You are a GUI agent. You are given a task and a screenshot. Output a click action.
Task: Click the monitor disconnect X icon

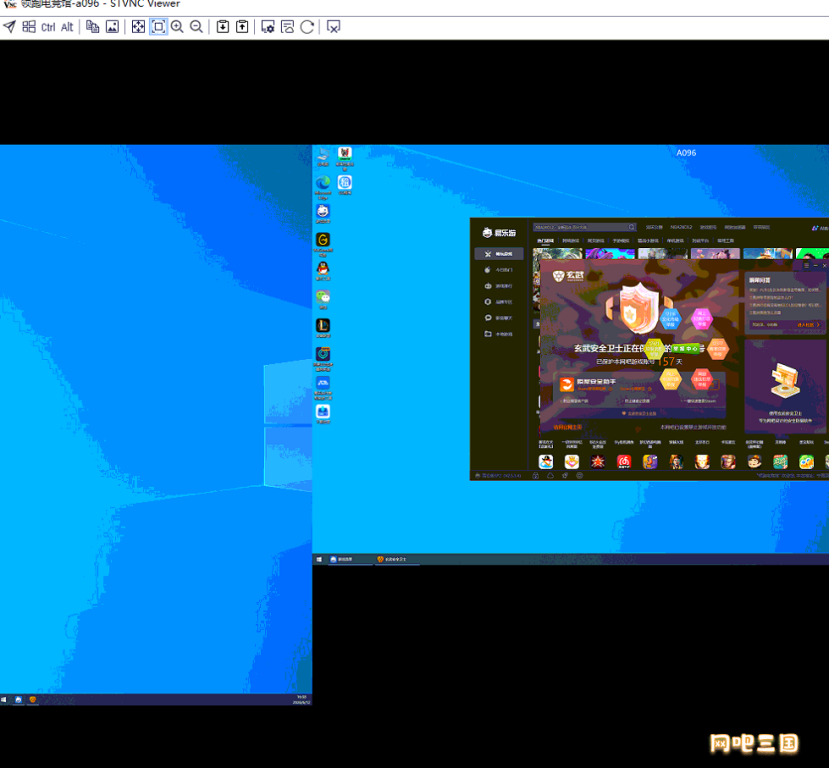(334, 26)
